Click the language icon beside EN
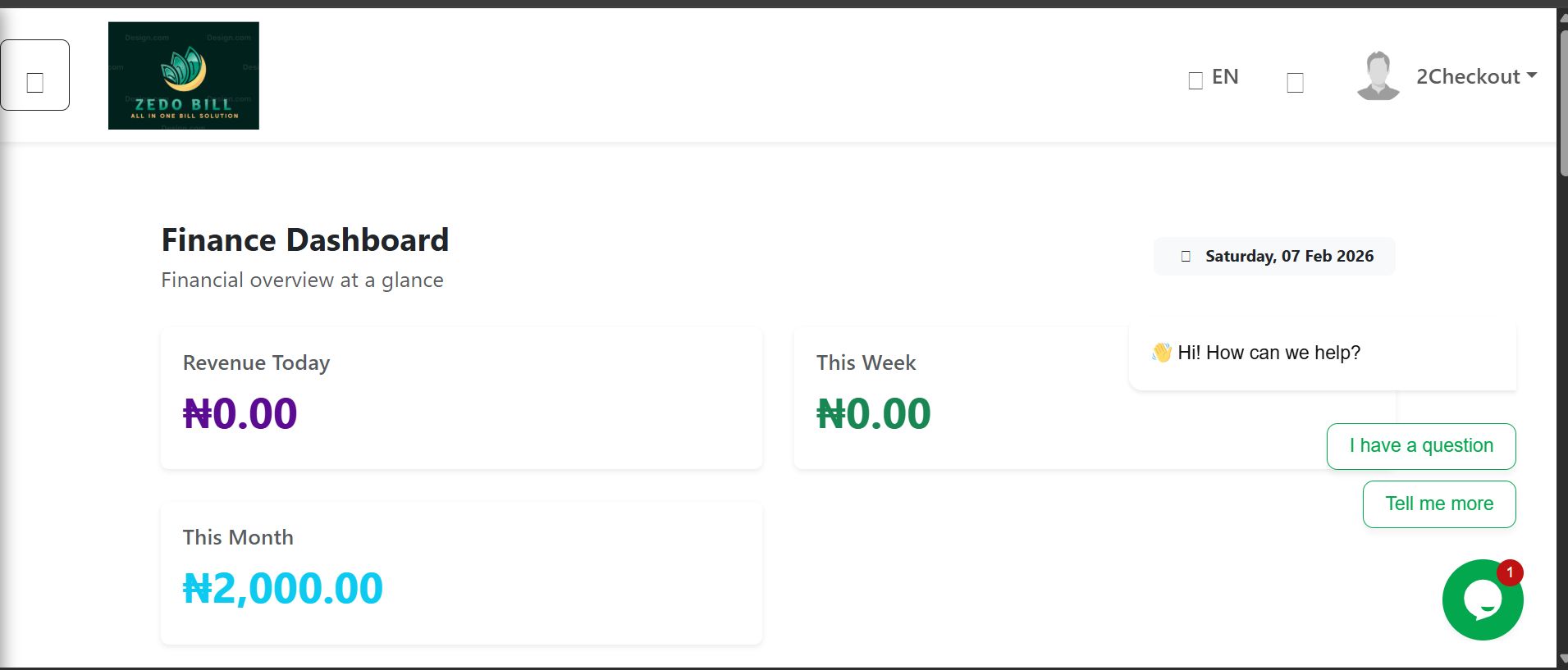Image resolution: width=1568 pixels, height=670 pixels. tap(1195, 80)
